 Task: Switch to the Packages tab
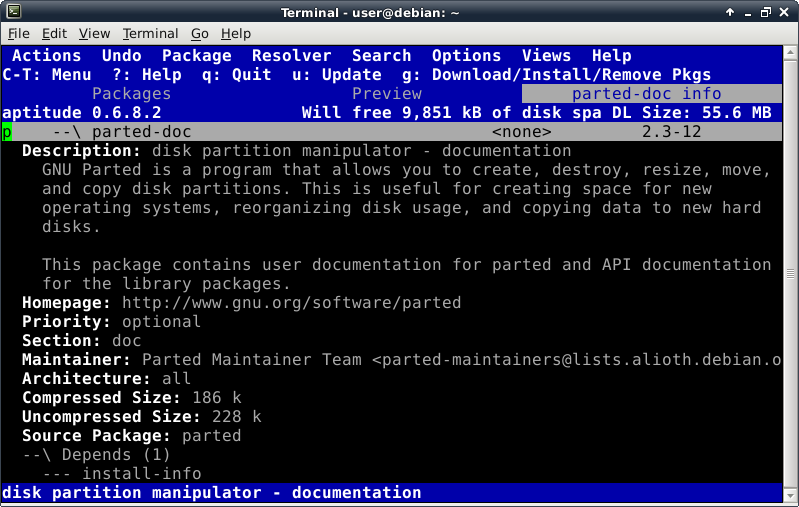point(131,94)
